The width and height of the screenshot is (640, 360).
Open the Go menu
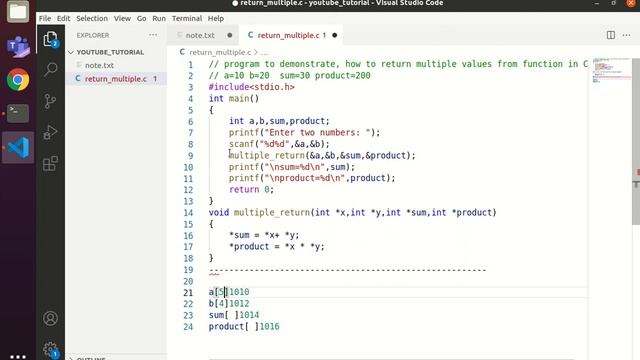pos(141,18)
